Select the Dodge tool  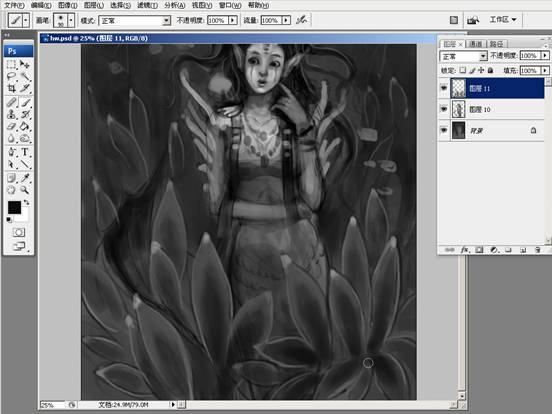click(x=25, y=138)
